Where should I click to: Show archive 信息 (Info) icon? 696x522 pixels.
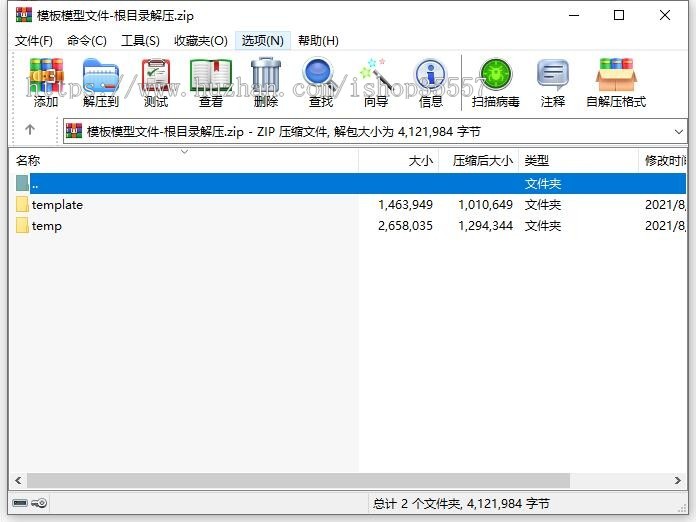(x=431, y=83)
